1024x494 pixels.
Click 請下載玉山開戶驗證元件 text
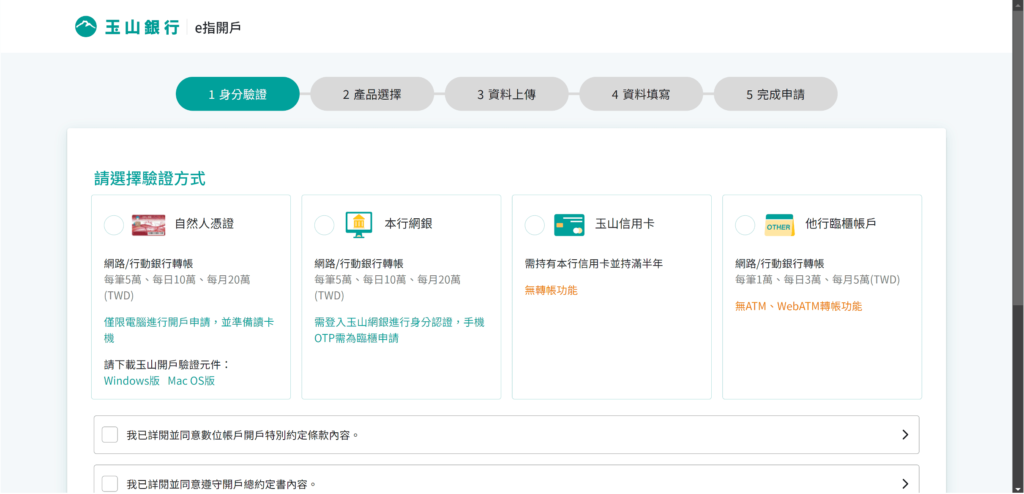(x=167, y=365)
